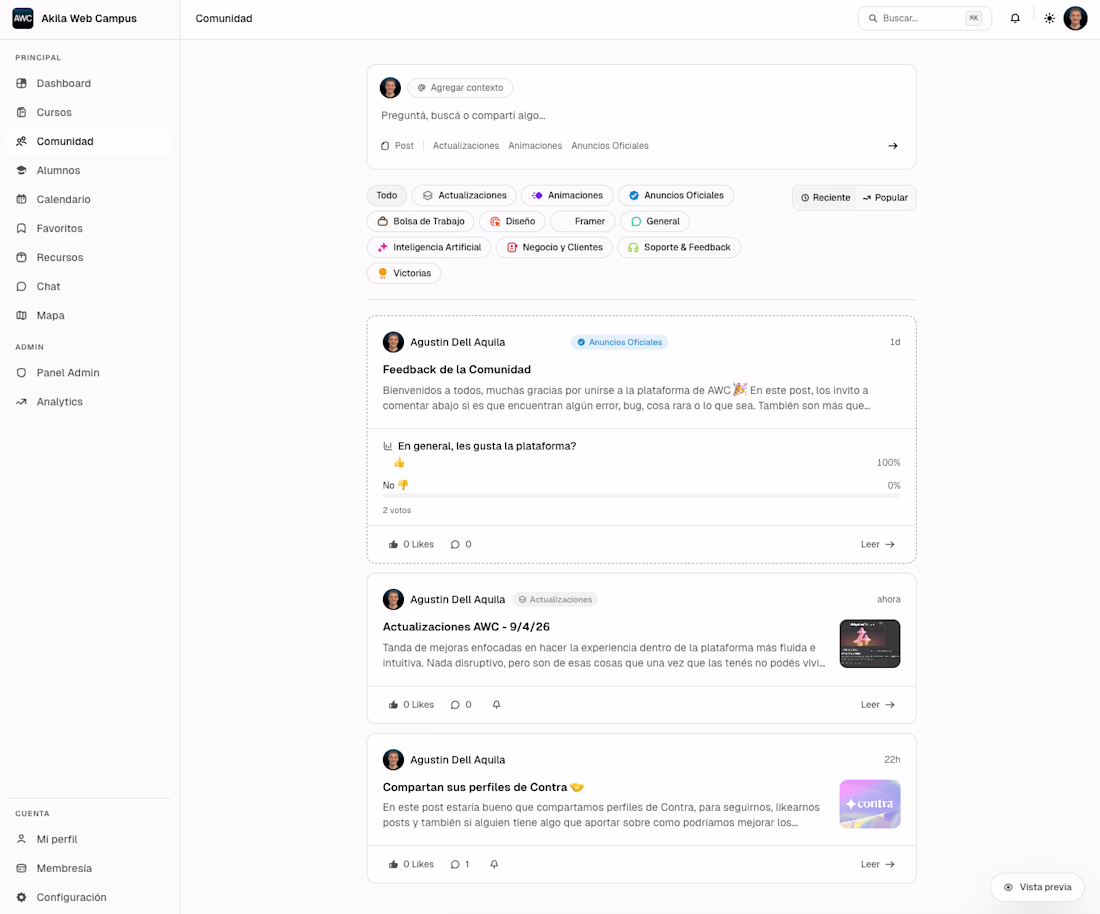
Task: Open Calendario in the sidebar
Action: click(88, 199)
